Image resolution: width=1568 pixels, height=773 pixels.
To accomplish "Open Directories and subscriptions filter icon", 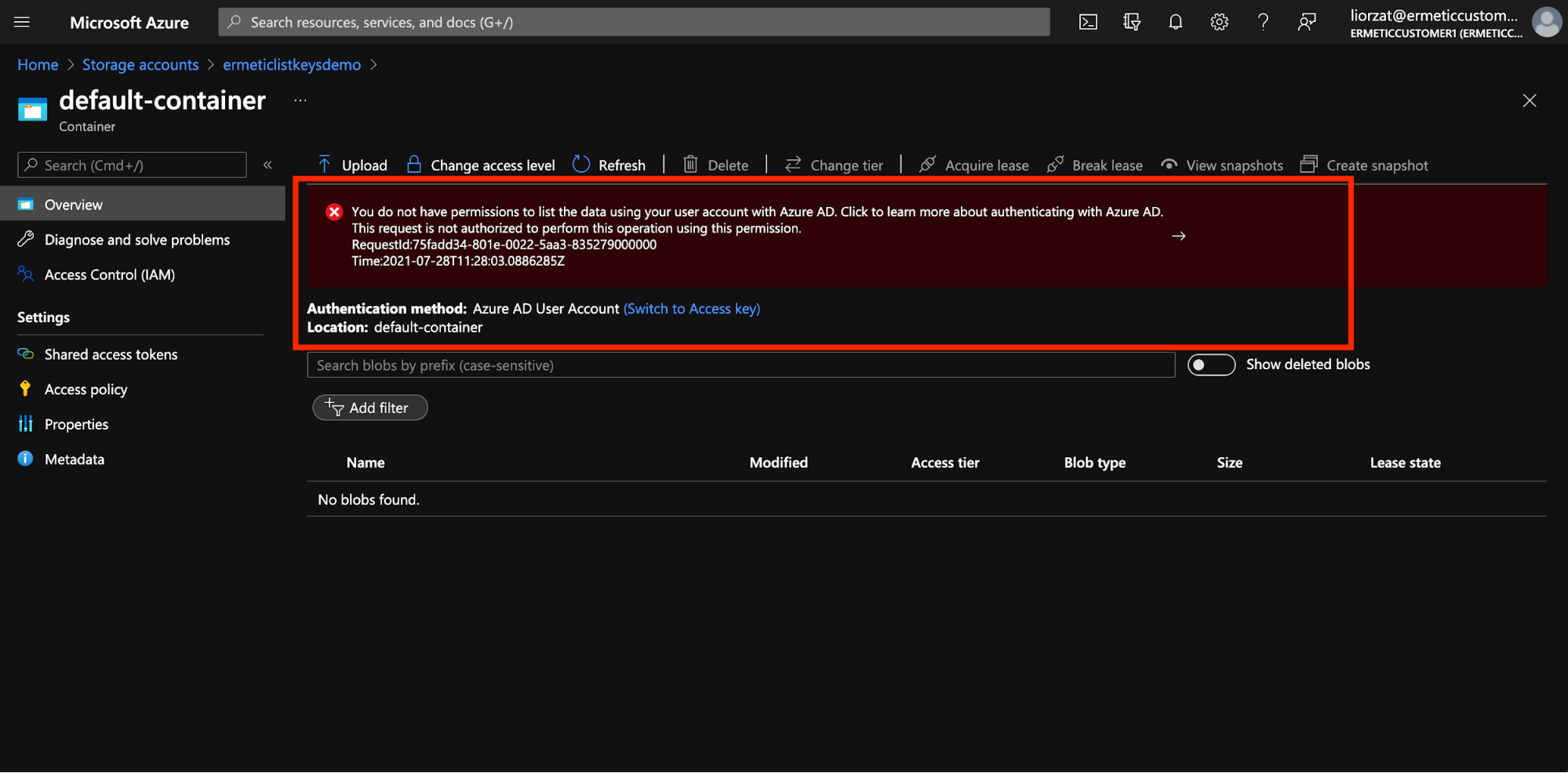I will pyautogui.click(x=1131, y=22).
